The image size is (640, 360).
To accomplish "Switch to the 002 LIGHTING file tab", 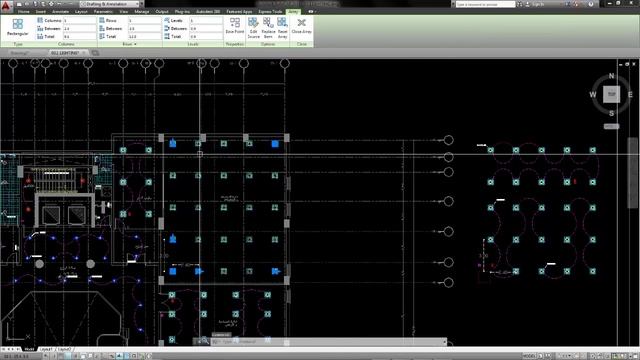I will point(64,53).
